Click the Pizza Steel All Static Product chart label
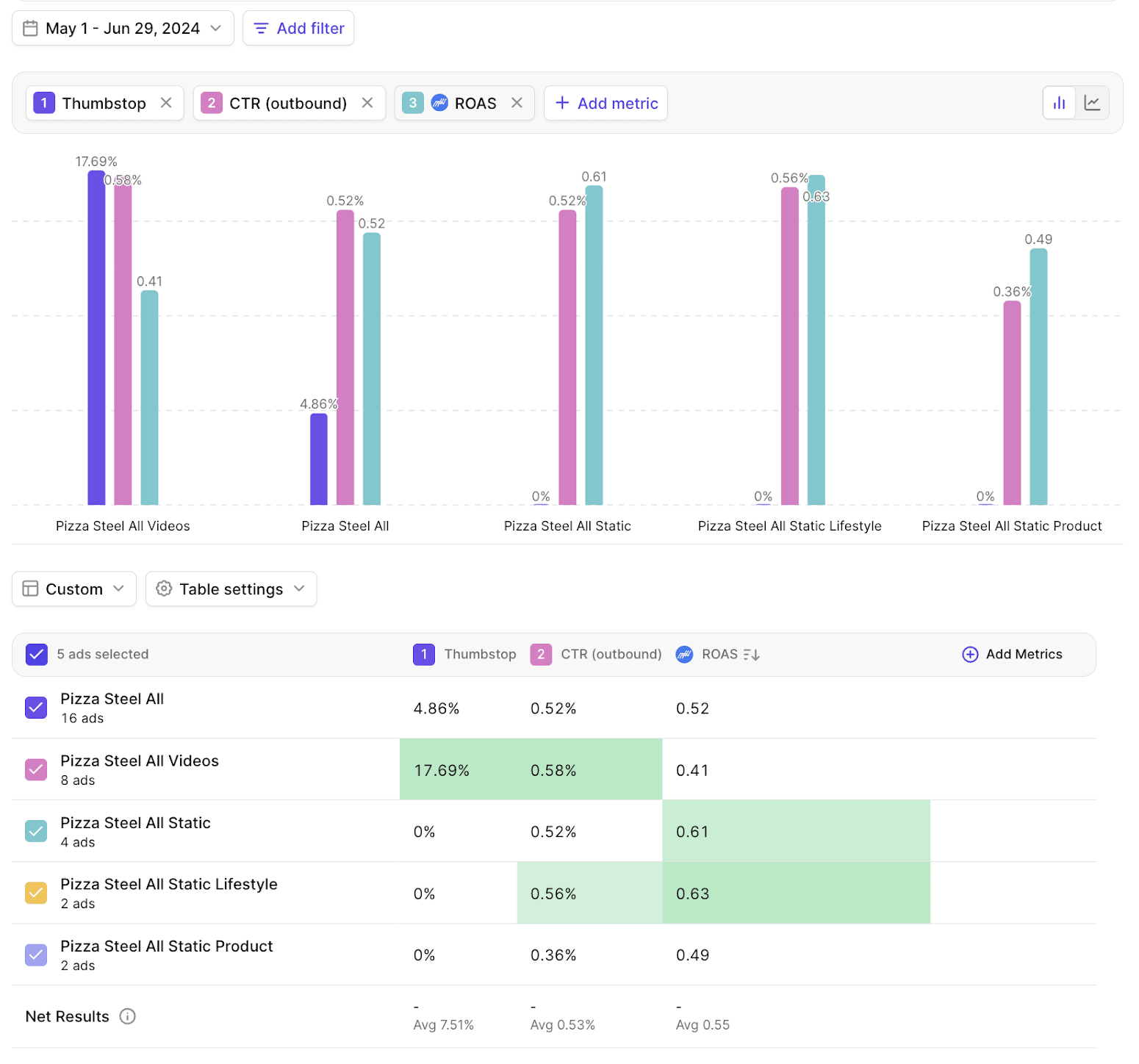The image size is (1139, 1064). (1012, 525)
